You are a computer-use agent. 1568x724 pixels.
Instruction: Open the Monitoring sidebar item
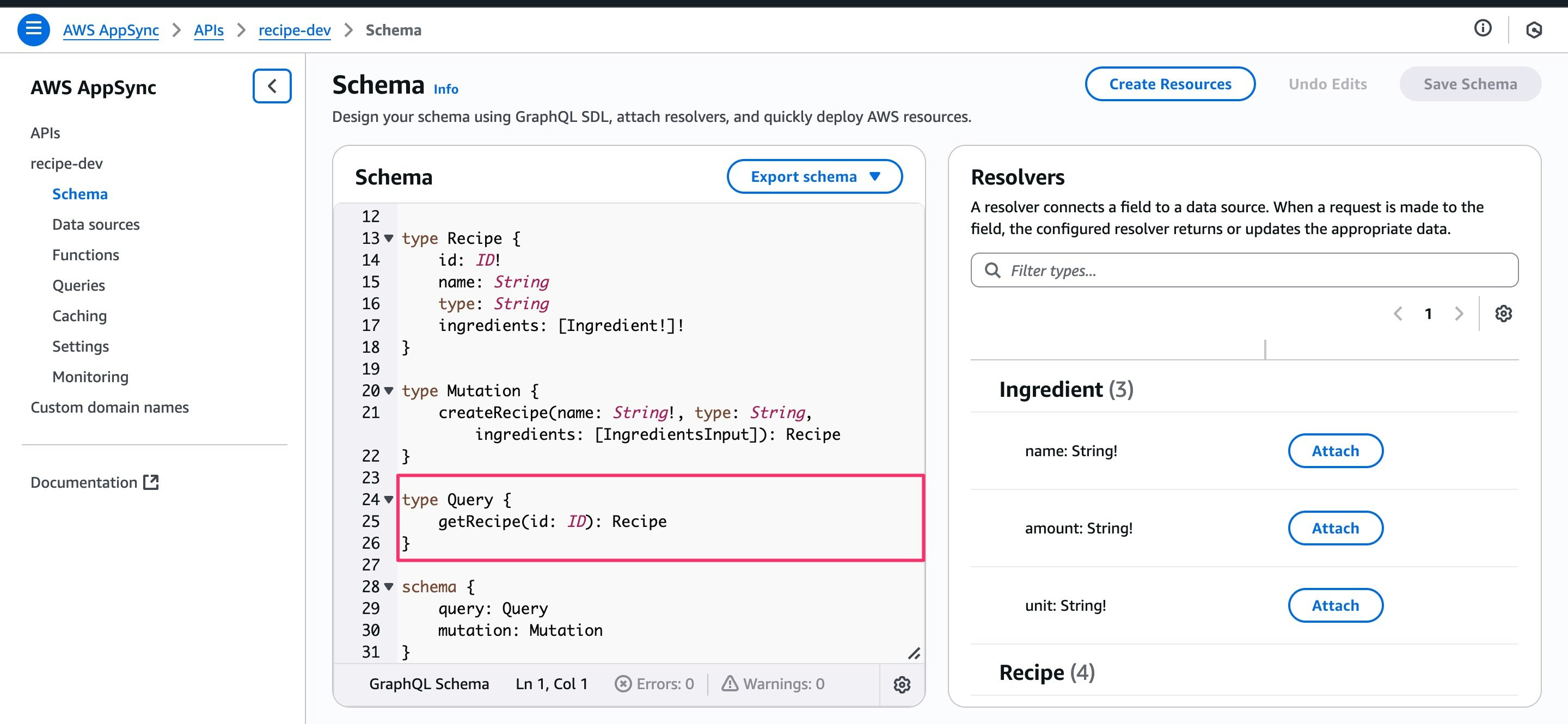90,377
